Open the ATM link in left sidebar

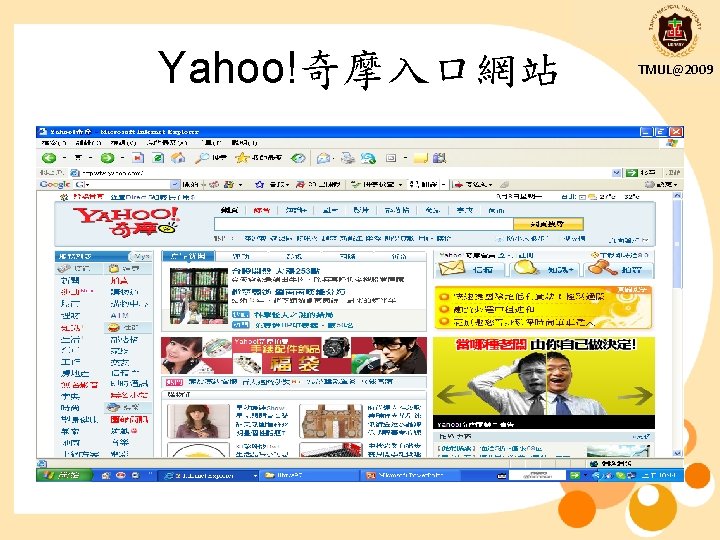(119, 316)
